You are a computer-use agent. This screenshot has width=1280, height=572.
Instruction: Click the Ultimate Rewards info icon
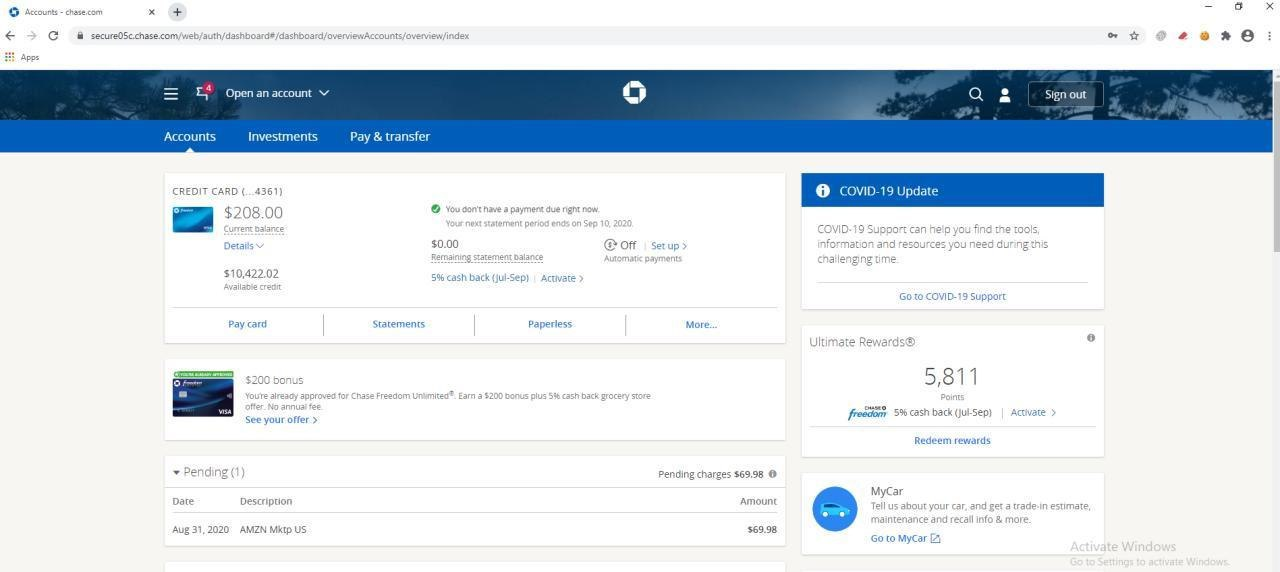(x=1091, y=338)
